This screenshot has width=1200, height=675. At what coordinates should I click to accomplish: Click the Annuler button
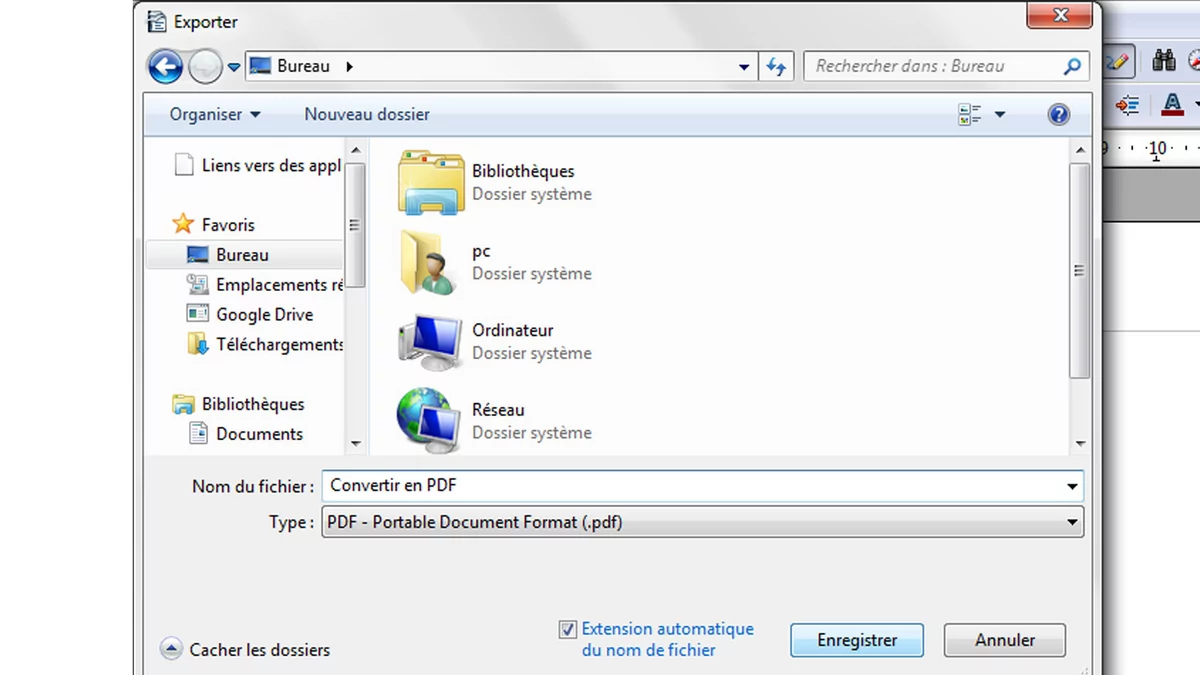tap(1004, 640)
